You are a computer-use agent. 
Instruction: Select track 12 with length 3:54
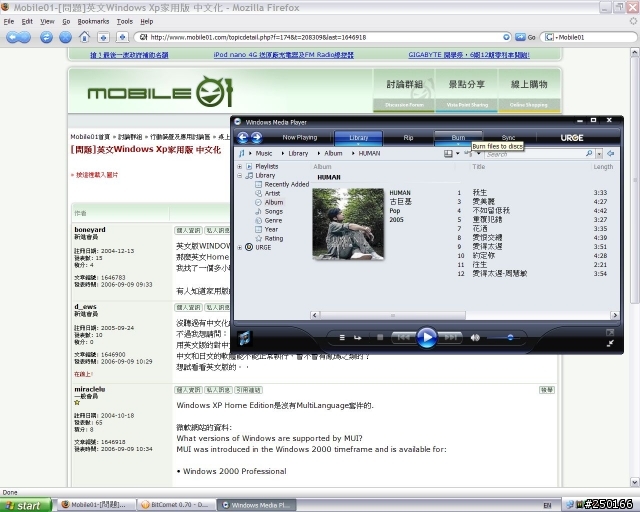[532, 274]
